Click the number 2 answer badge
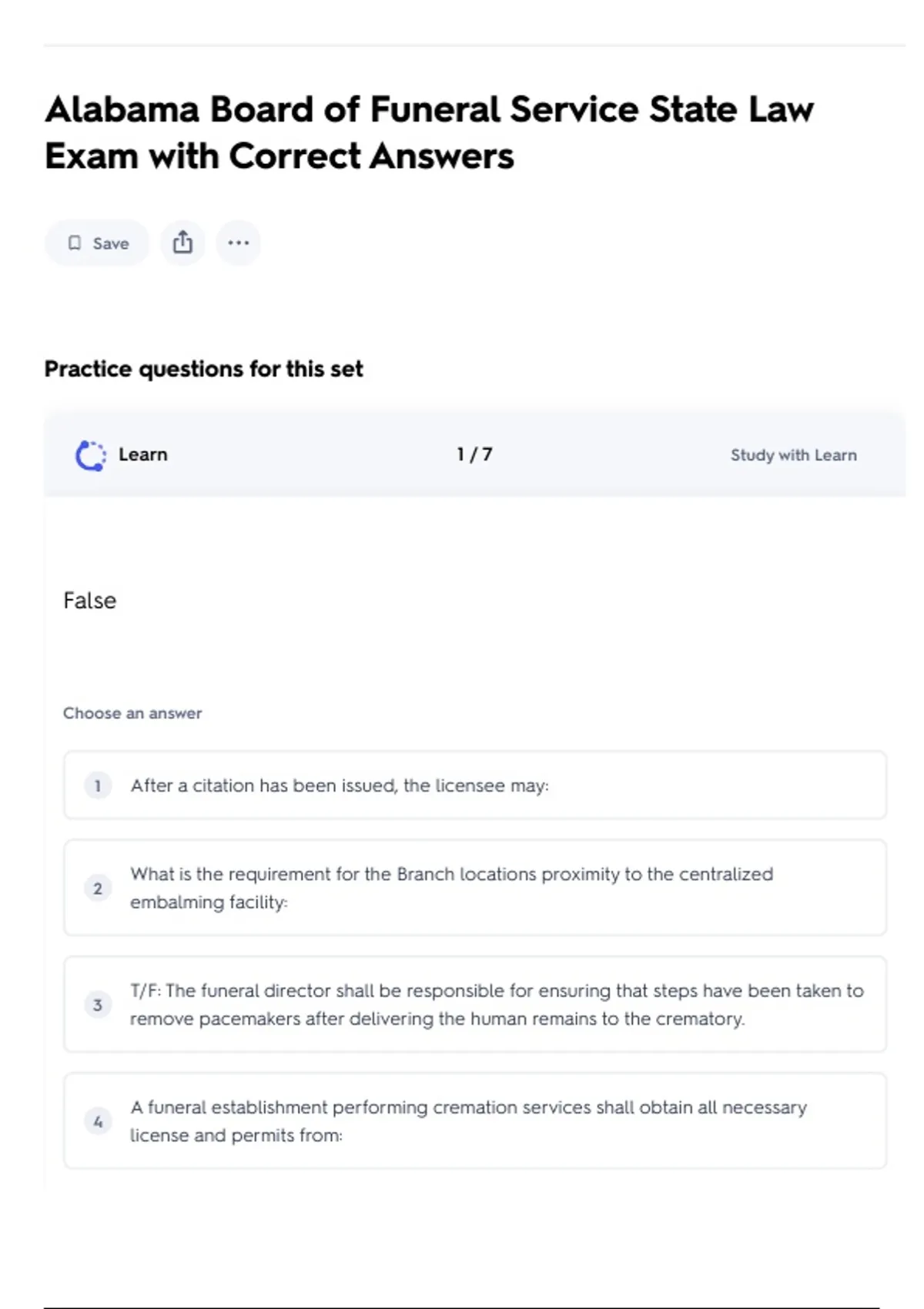 point(98,888)
